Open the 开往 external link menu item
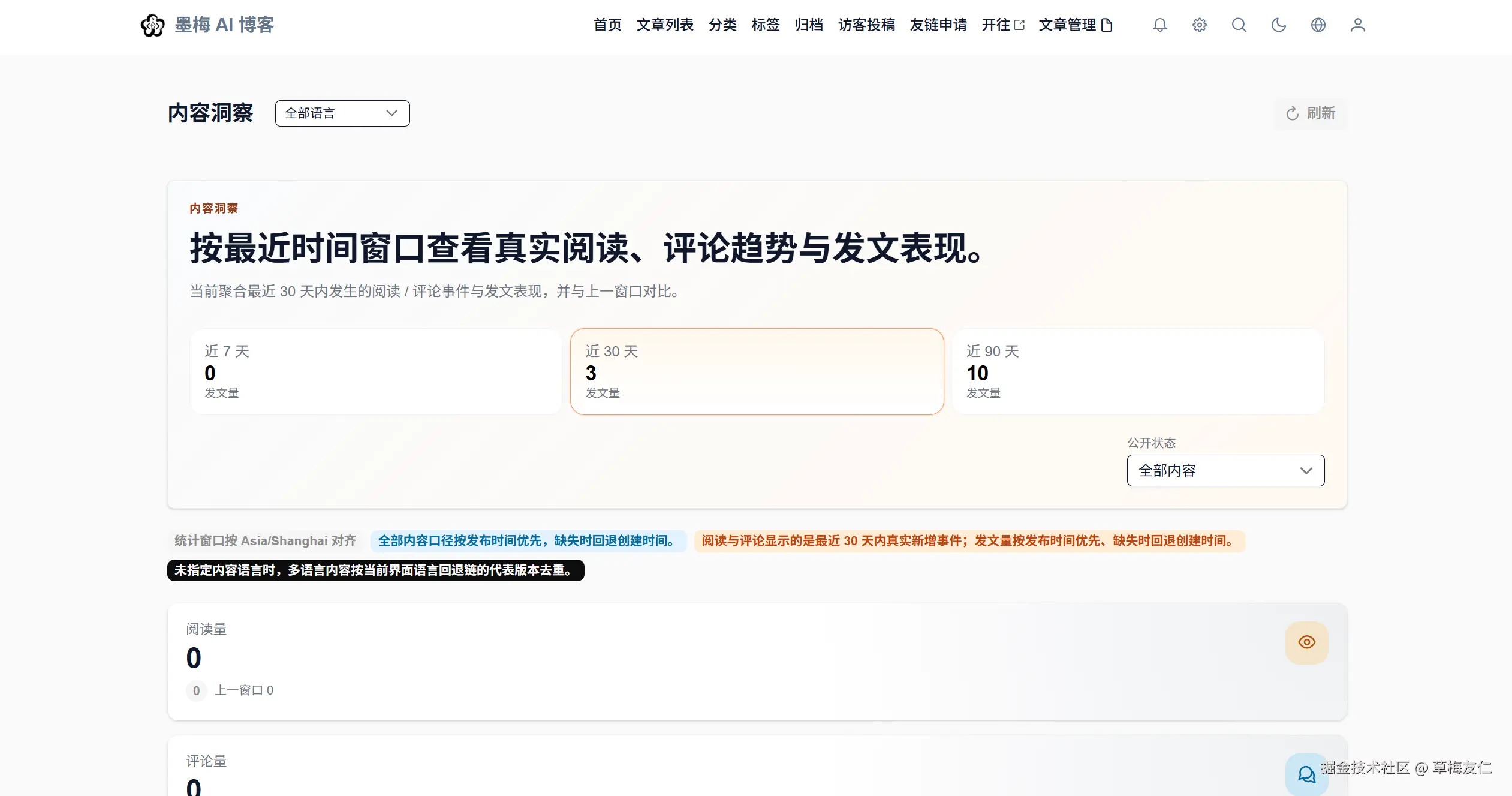 [x=1002, y=25]
